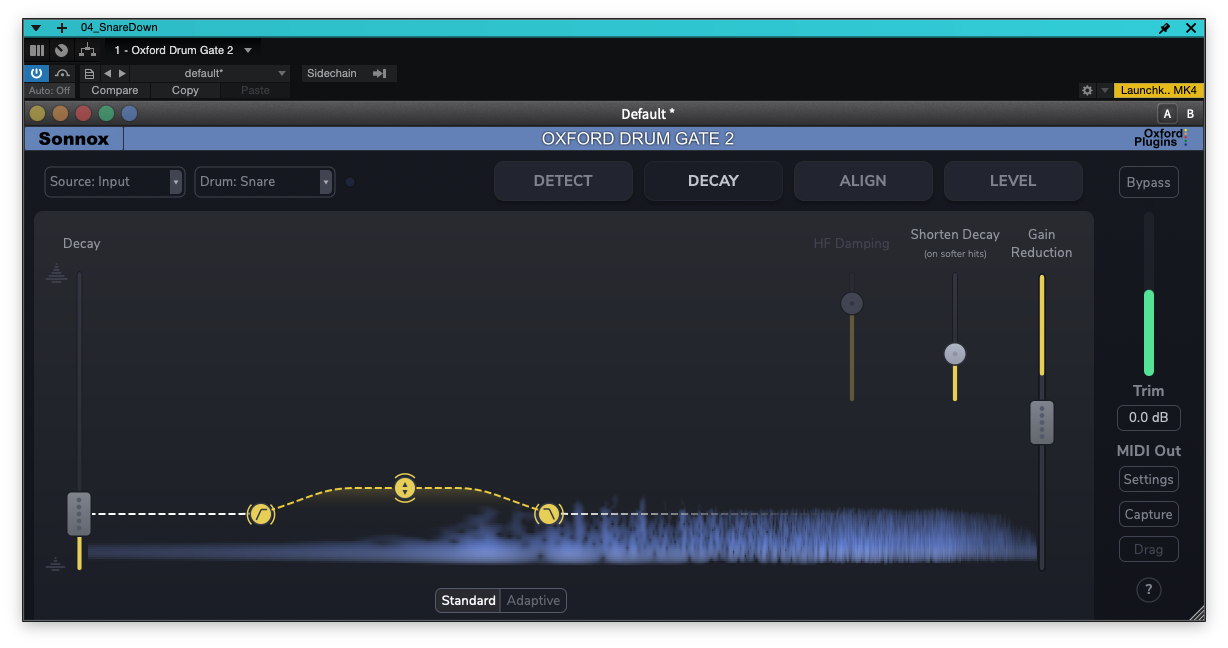
Task: Click the Launchk.. MK4 controller label
Action: (1158, 90)
